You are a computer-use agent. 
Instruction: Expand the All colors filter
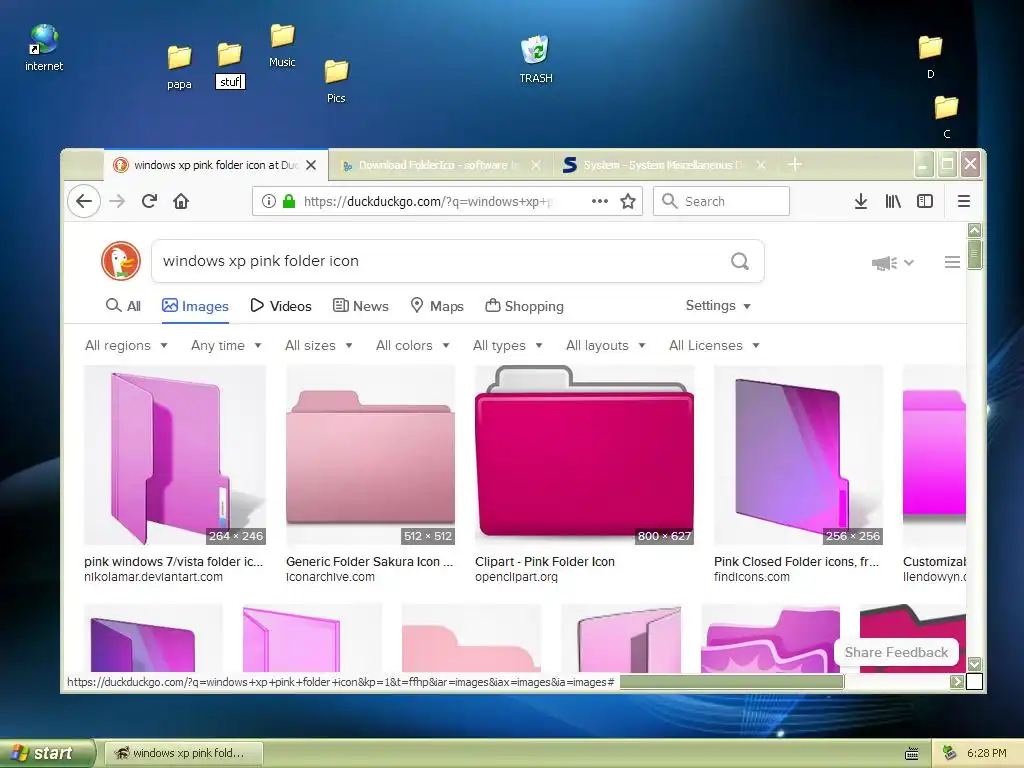(x=412, y=345)
